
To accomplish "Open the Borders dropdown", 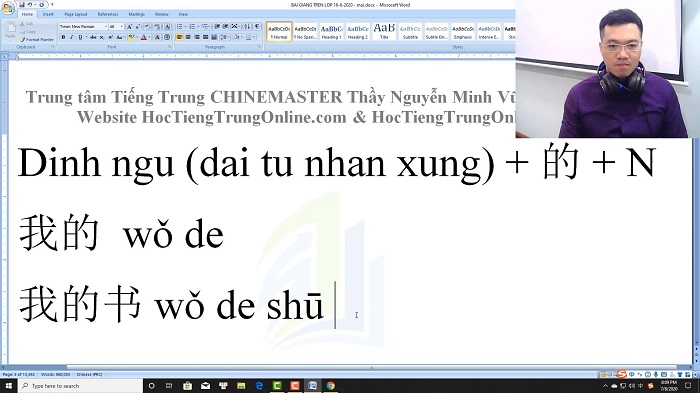I will [254, 37].
